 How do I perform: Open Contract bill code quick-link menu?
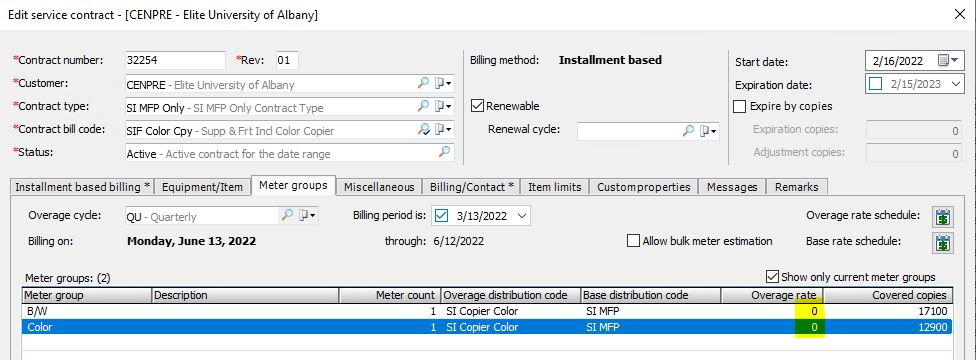[443, 130]
